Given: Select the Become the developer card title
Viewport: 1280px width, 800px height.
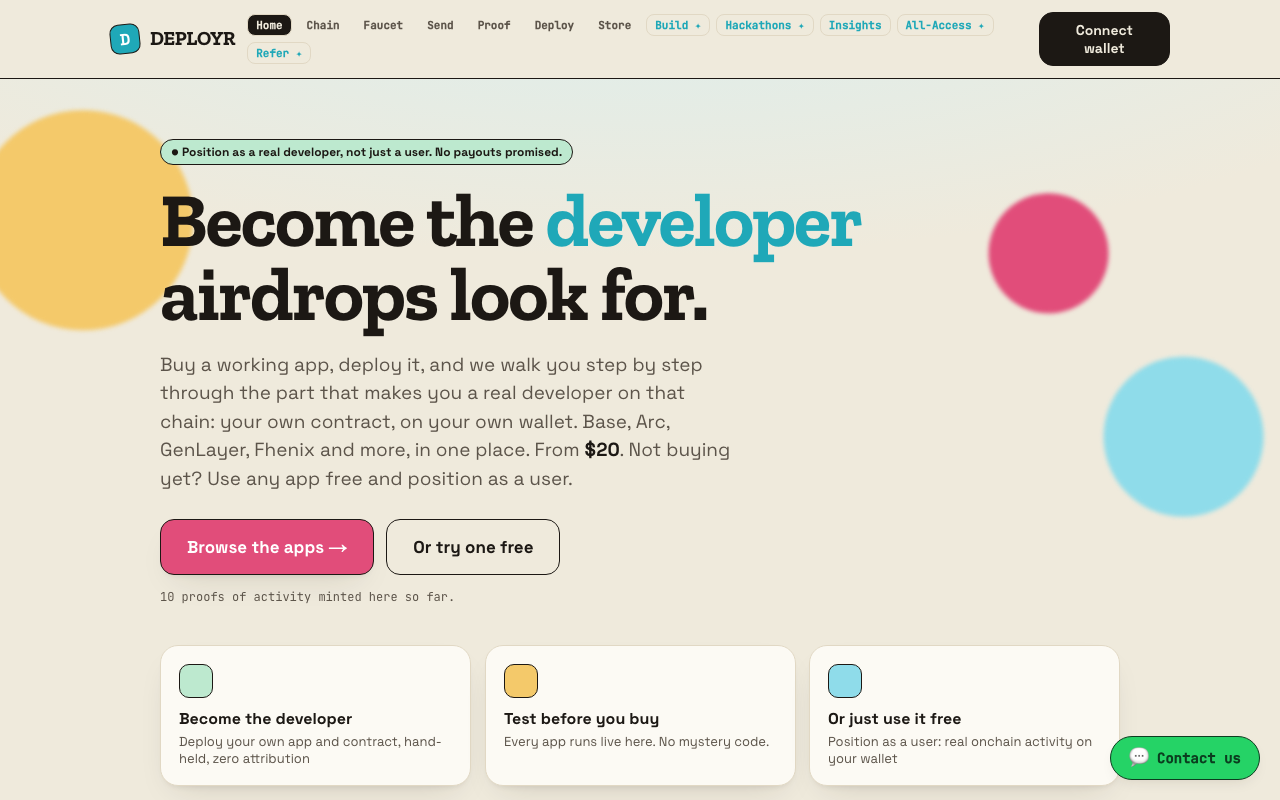Looking at the screenshot, I should 266,719.
